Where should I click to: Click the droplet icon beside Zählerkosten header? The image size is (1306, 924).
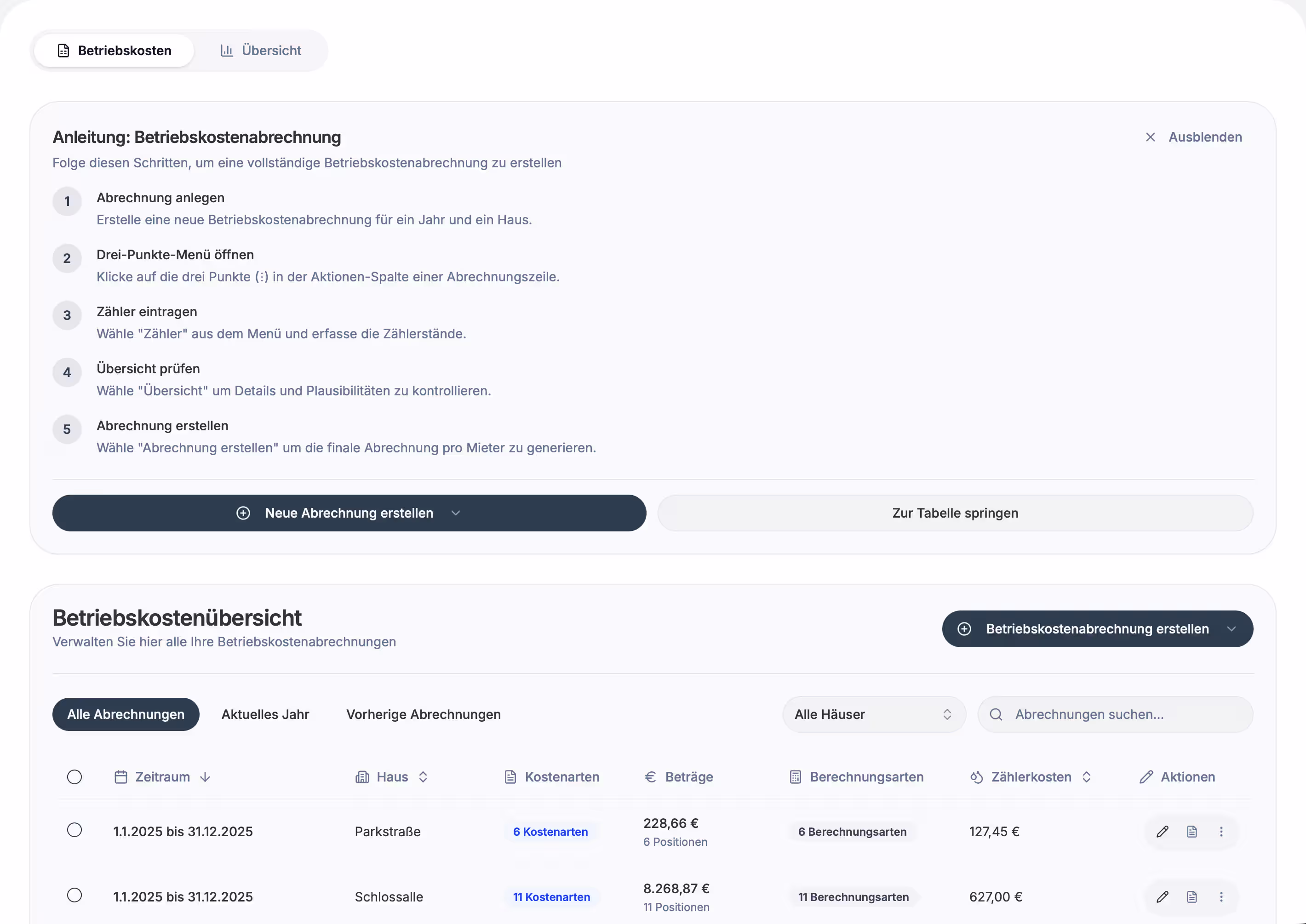977,776
